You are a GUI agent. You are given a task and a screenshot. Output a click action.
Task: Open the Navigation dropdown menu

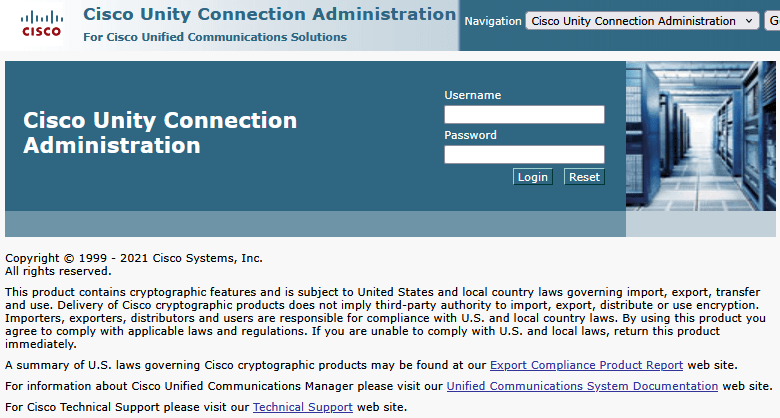point(642,21)
